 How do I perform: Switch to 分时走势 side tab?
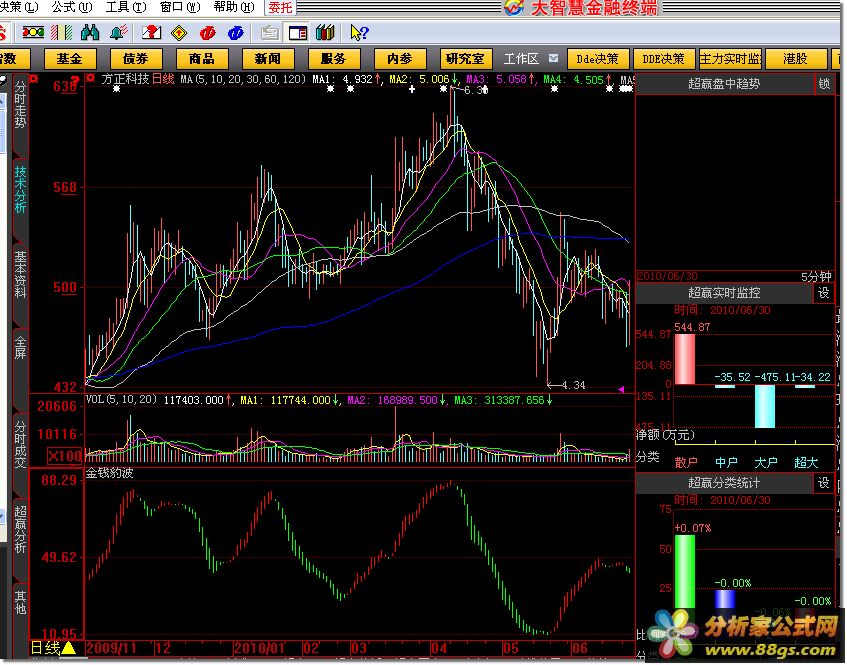[x=21, y=105]
